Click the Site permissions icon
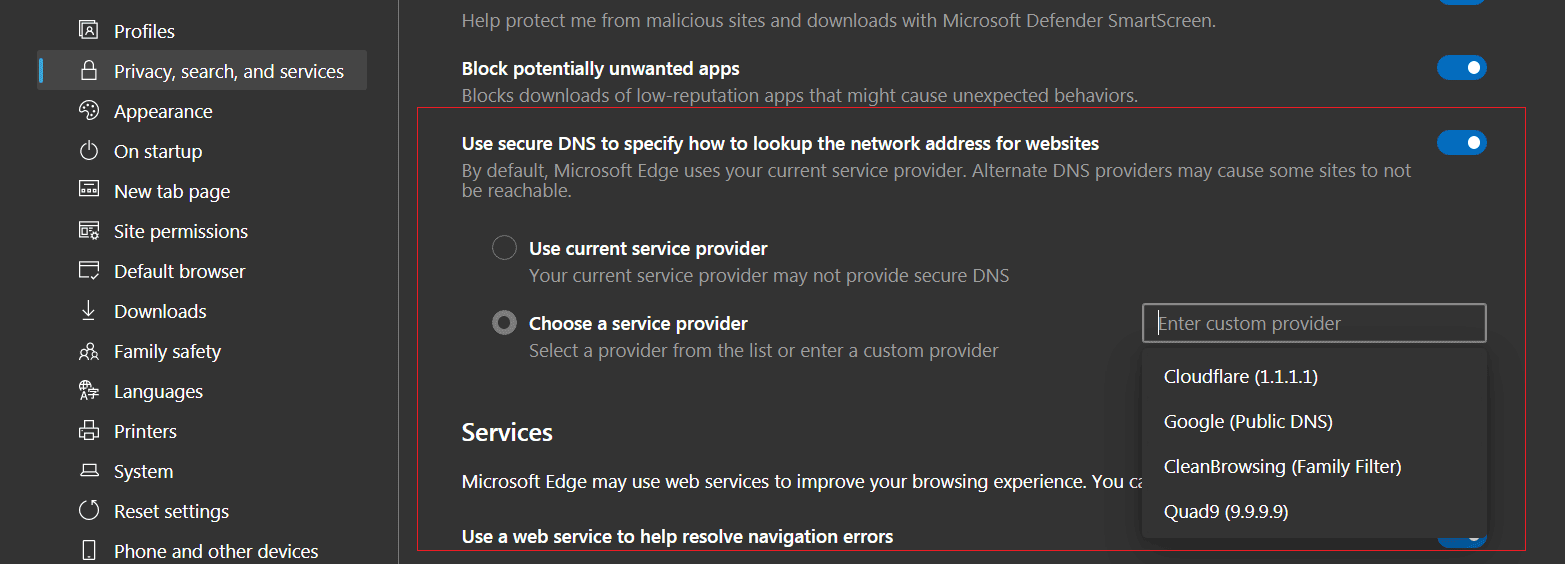Viewport: 1565px width, 564px height. tap(89, 231)
